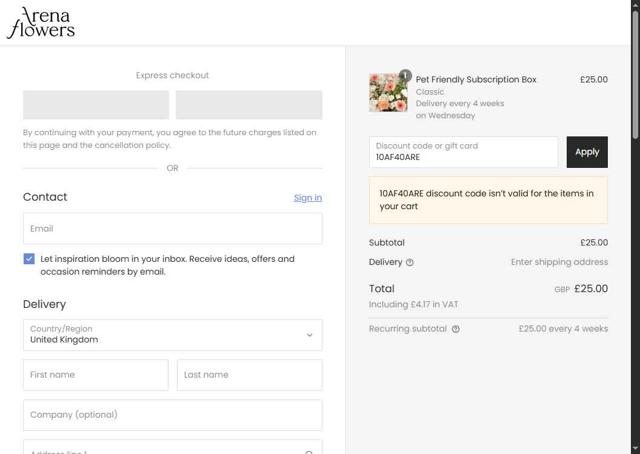This screenshot has height=454, width=640.
Task: Click the page vertical scrollbar thumb
Action: point(636,75)
